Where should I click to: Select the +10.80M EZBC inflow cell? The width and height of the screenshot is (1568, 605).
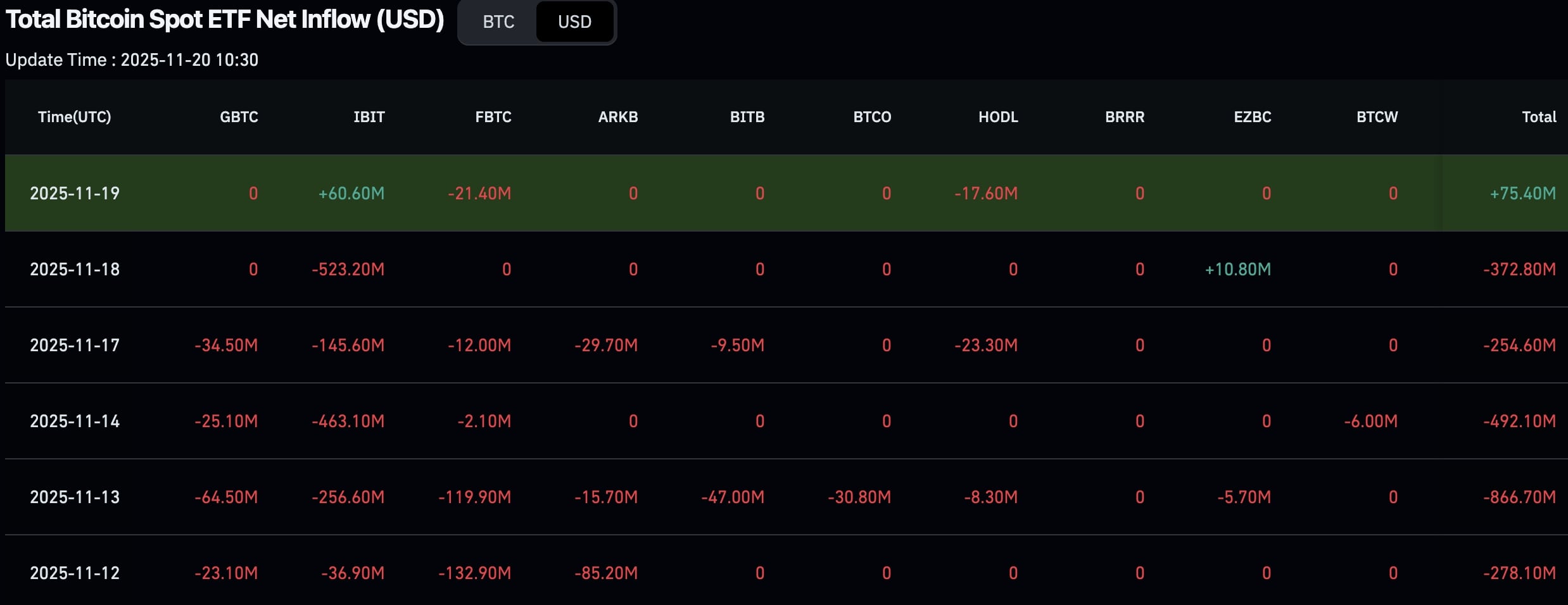tap(1237, 269)
